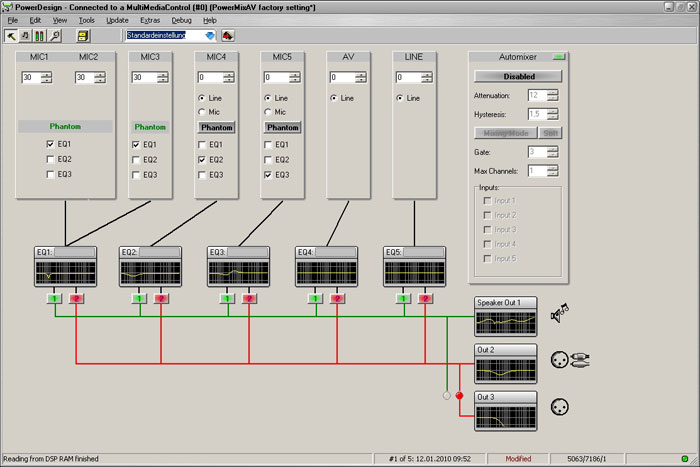Select Mic radio button in MIC4
700x467 pixels.
pyautogui.click(x=202, y=112)
